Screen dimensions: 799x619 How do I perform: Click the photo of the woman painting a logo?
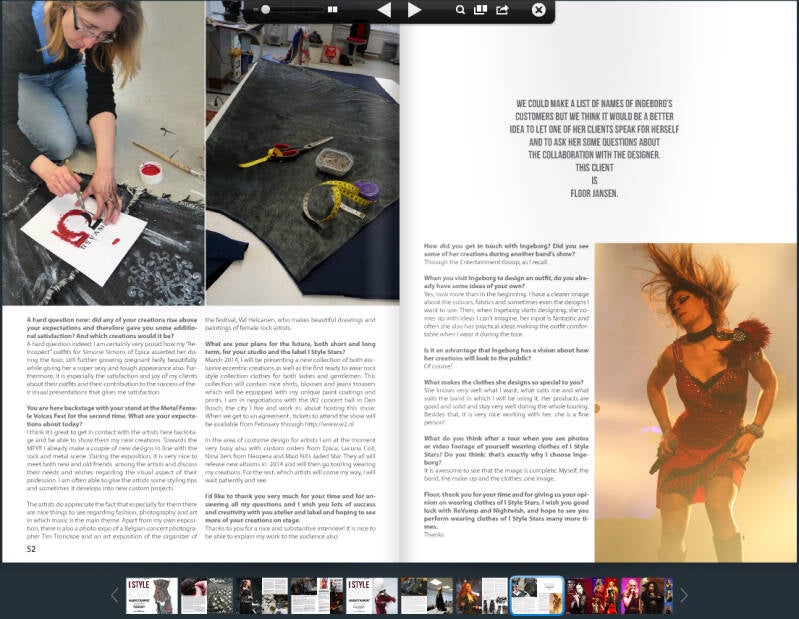click(103, 153)
